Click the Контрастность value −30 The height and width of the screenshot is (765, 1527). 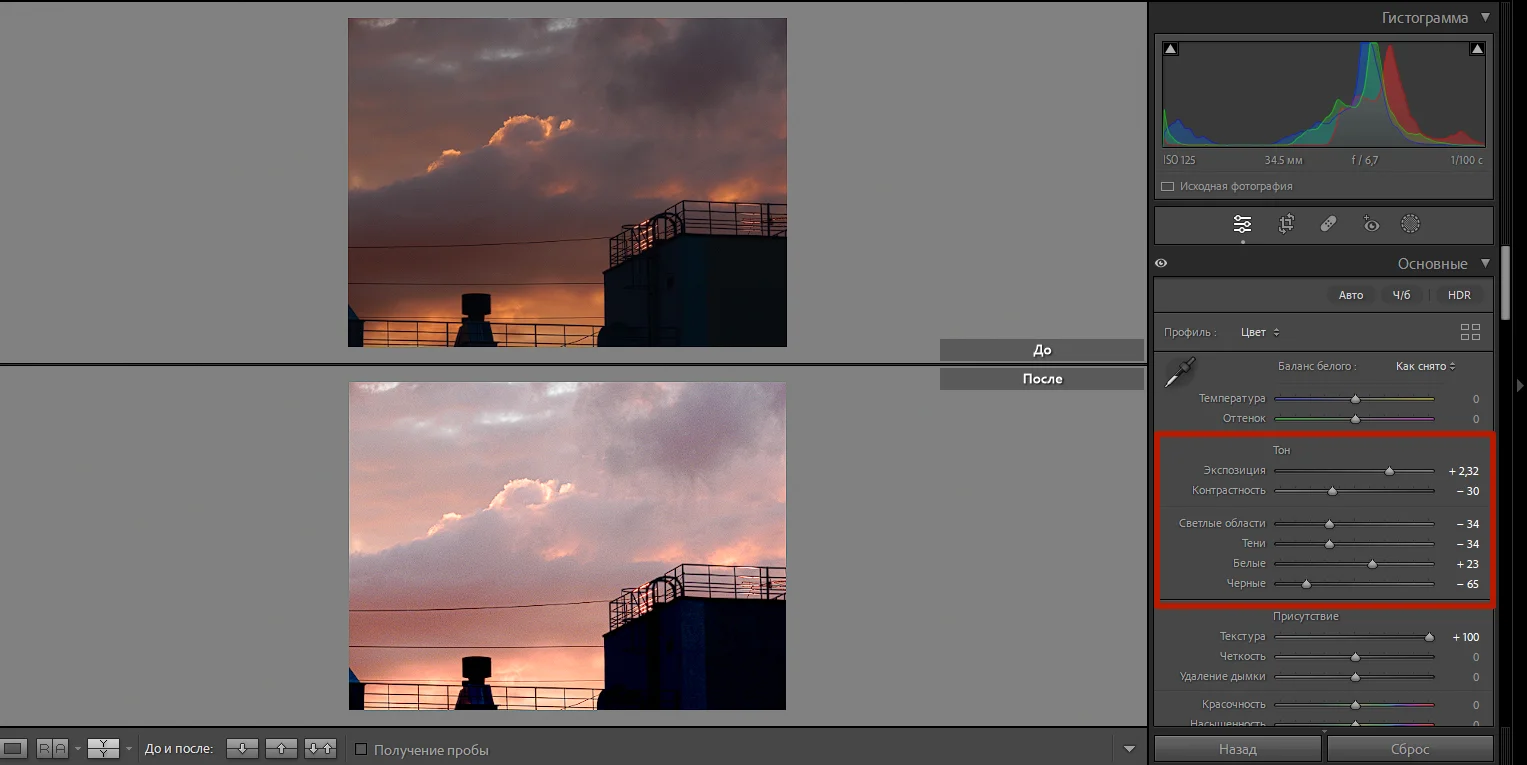(1467, 491)
